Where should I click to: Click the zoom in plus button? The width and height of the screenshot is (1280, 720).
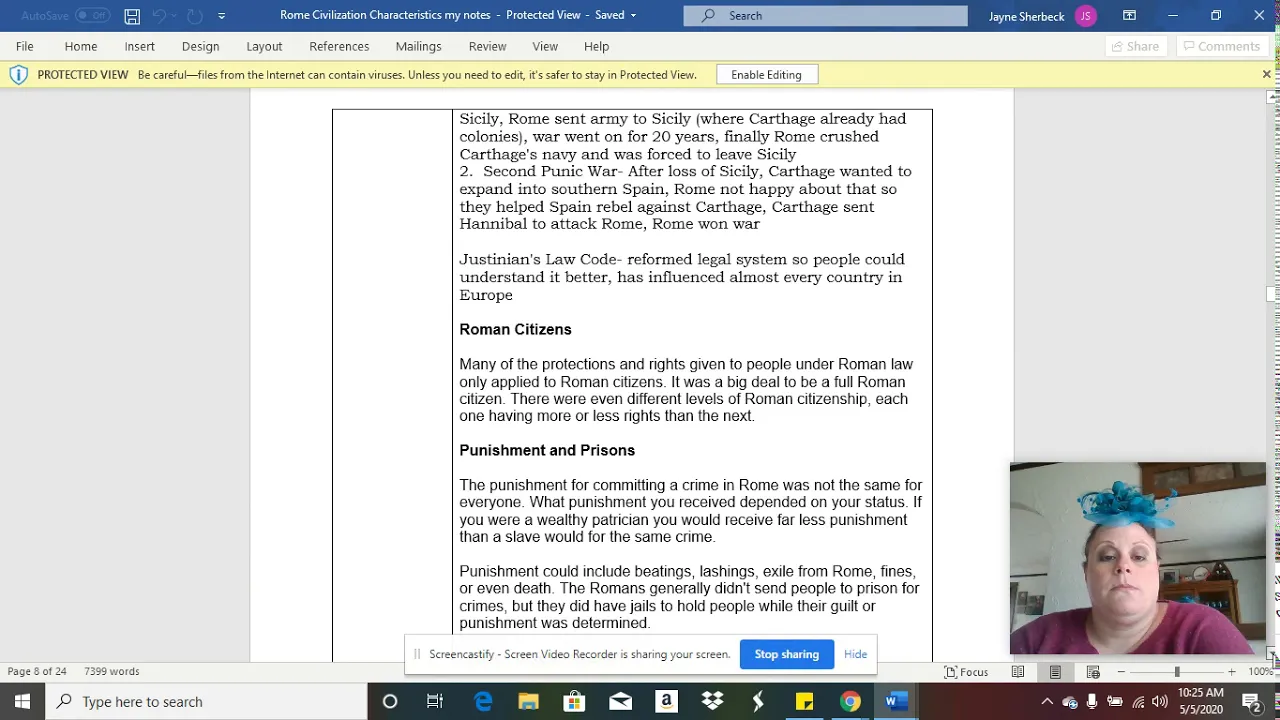point(1232,672)
